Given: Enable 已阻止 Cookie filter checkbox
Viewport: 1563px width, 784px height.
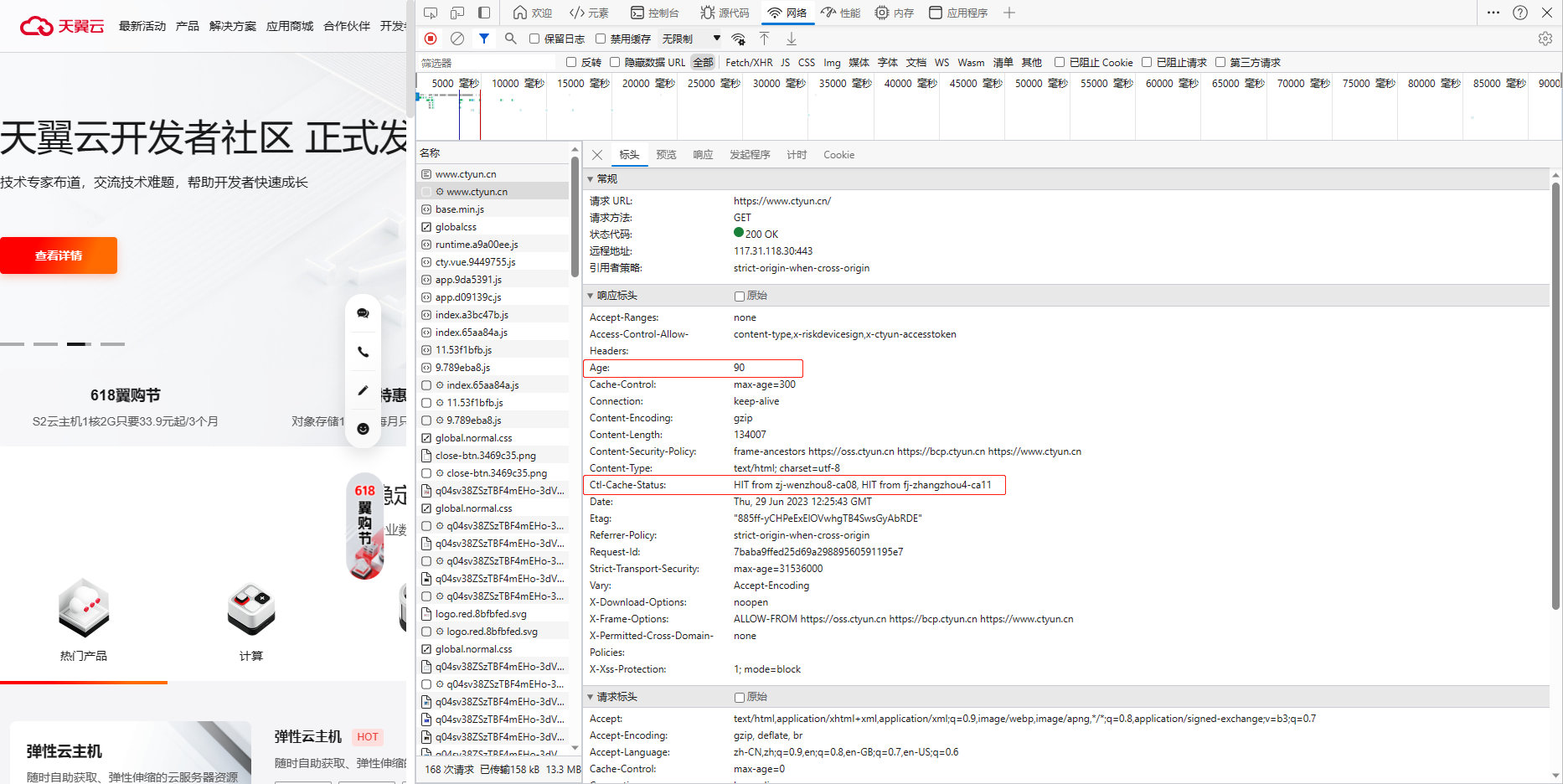Looking at the screenshot, I should point(1060,62).
